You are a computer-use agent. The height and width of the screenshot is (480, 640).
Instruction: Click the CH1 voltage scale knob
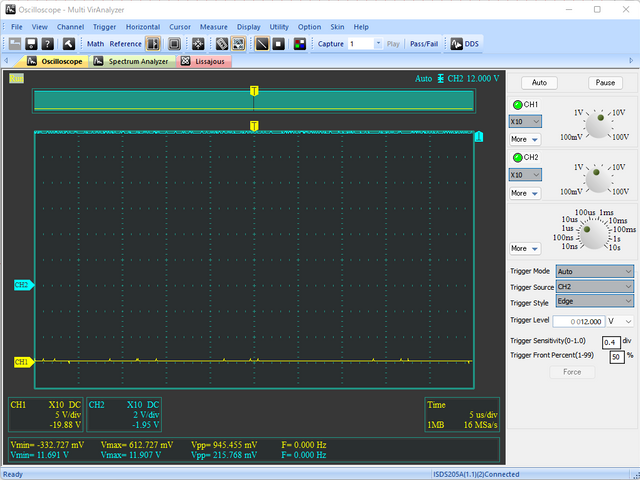pyautogui.click(x=597, y=124)
